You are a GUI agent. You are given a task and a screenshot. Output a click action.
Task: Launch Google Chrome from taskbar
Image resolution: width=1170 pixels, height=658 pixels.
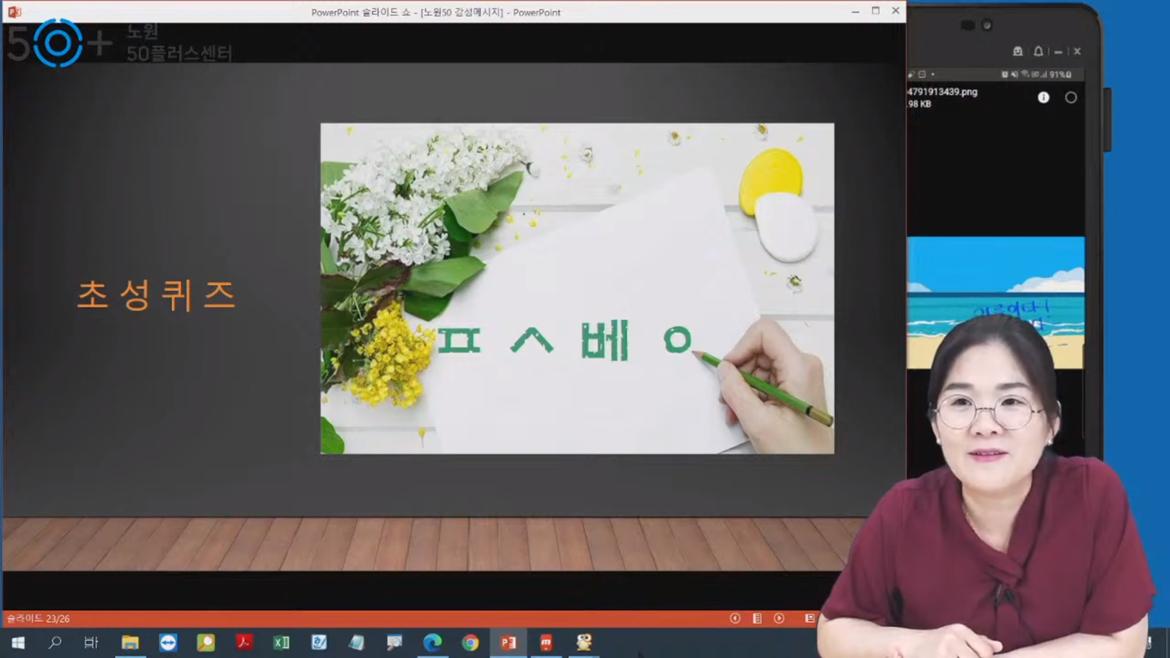click(x=470, y=642)
